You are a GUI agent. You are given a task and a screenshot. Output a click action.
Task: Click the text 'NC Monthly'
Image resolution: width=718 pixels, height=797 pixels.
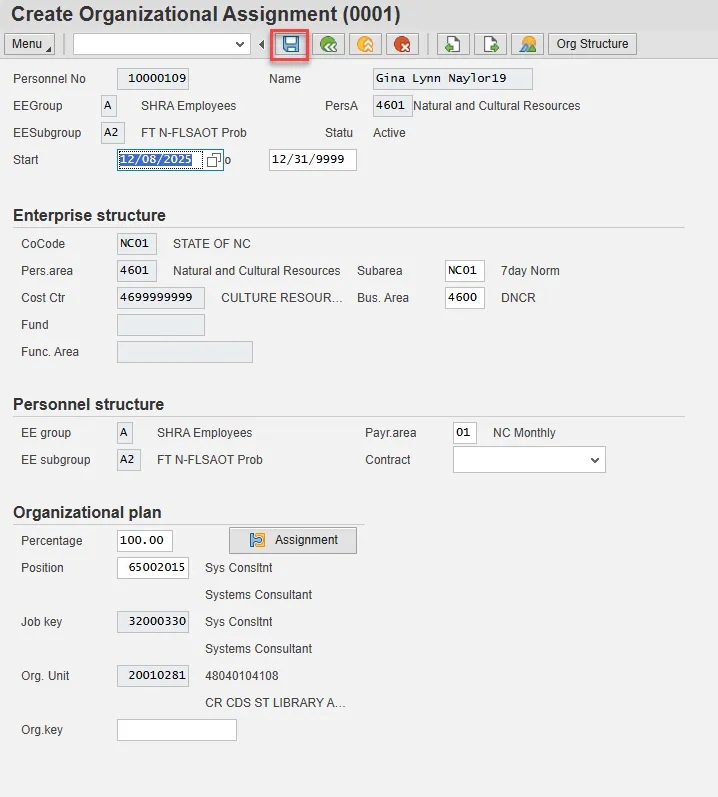point(524,433)
